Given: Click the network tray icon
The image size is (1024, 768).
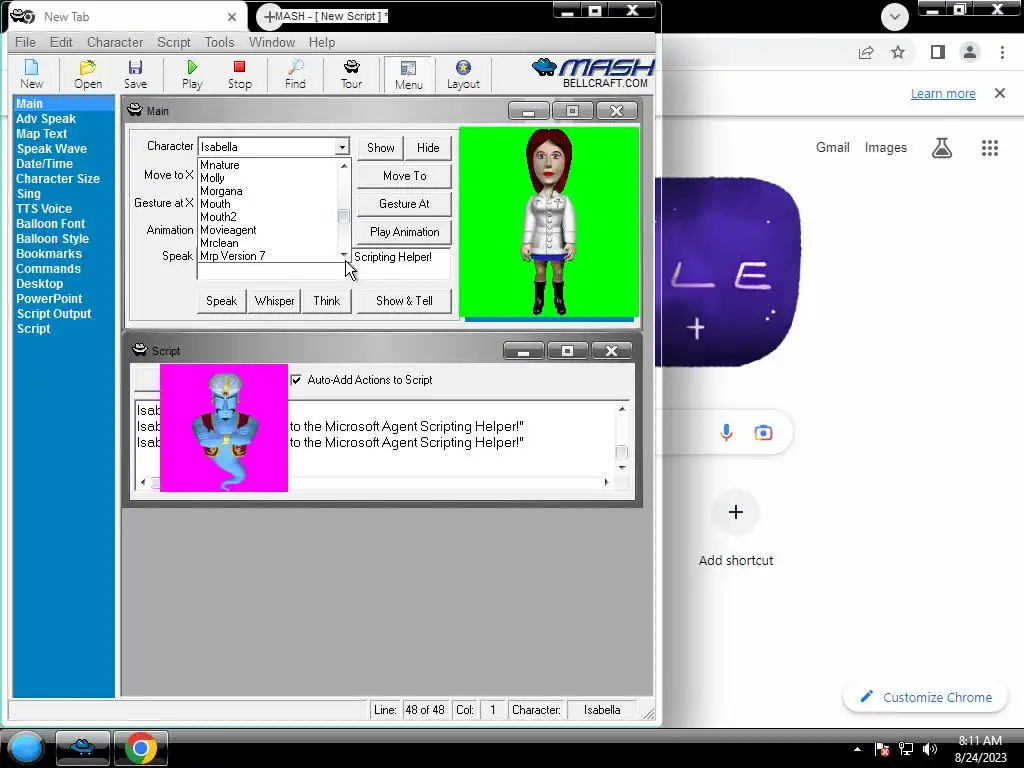Looking at the screenshot, I should 906,748.
